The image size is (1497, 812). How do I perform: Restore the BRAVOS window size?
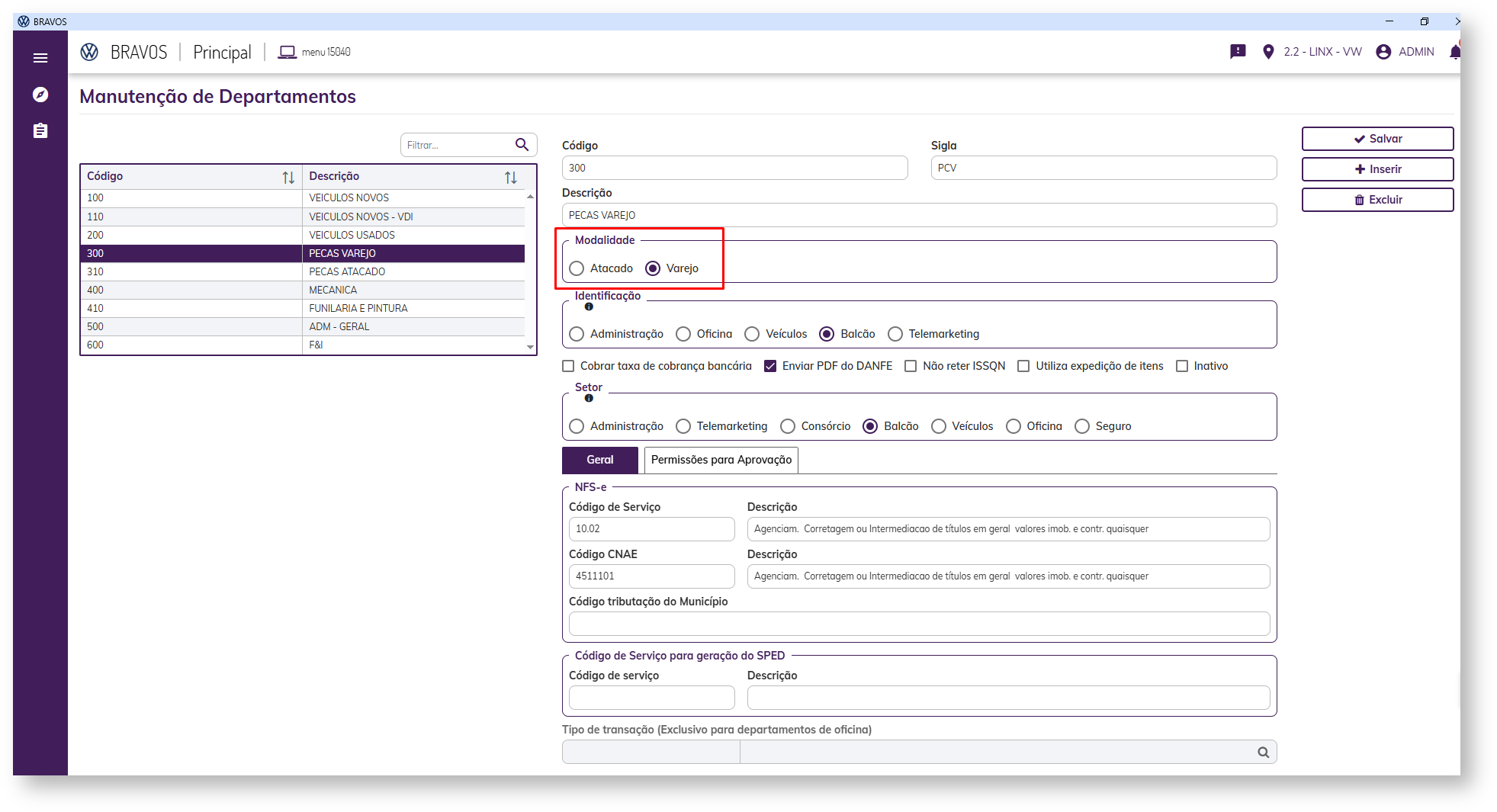coord(1424,21)
